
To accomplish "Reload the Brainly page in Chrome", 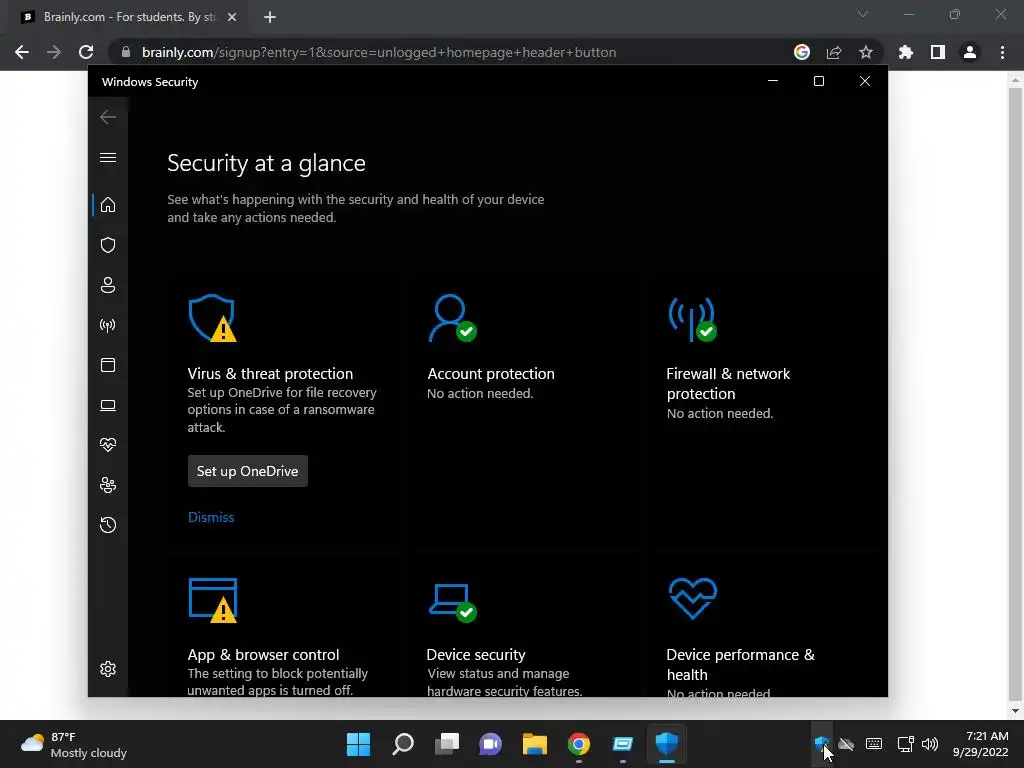I will (x=86, y=52).
